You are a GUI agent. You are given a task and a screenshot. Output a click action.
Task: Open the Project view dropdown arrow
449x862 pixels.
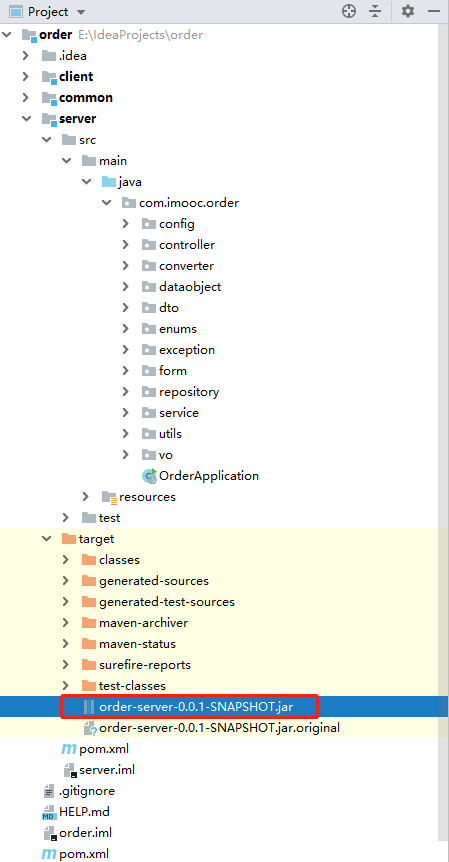pos(81,12)
